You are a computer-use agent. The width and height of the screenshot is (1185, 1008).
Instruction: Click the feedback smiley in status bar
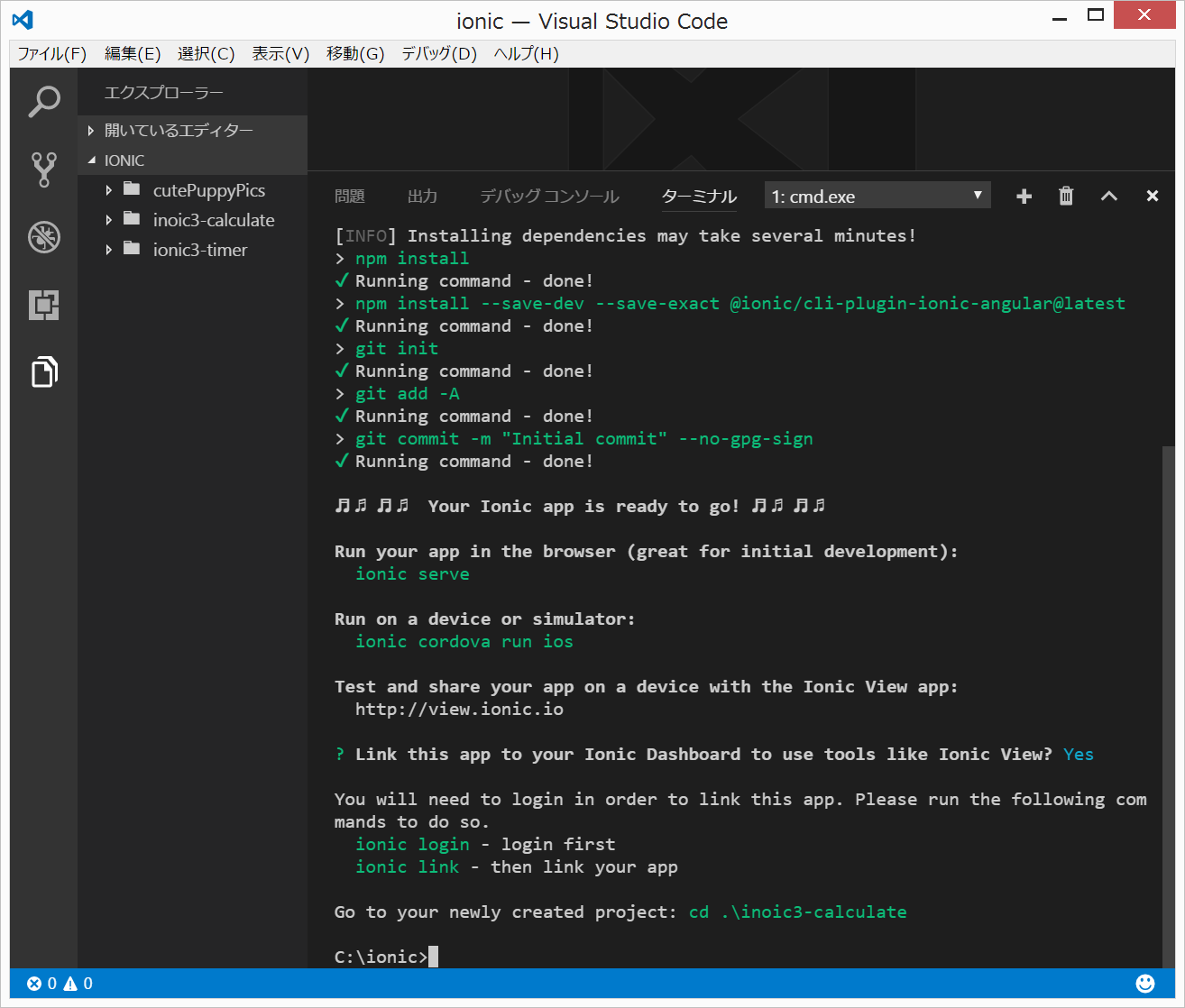click(x=1145, y=984)
